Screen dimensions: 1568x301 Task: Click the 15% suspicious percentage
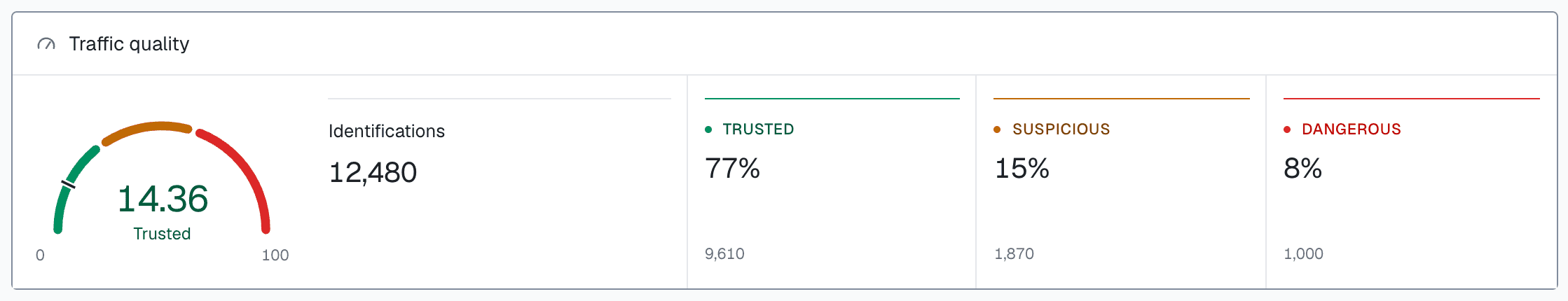[1022, 169]
